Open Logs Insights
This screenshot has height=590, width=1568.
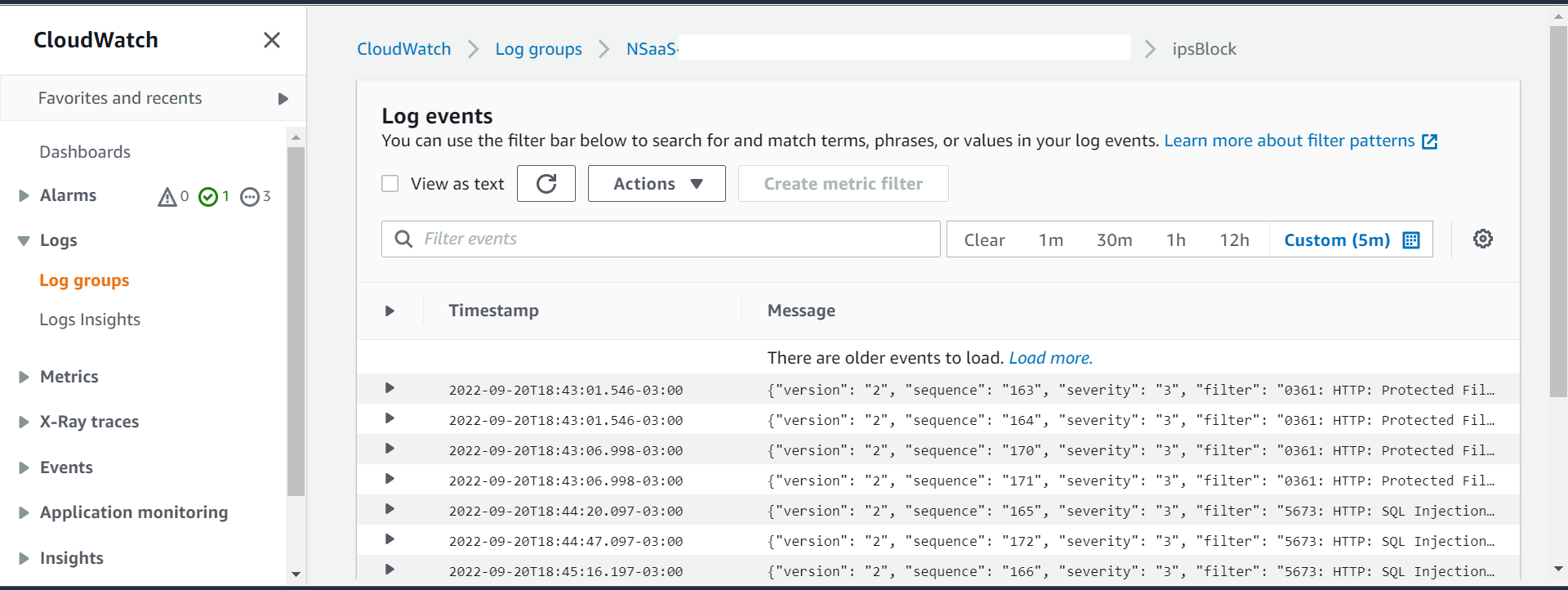pyautogui.click(x=90, y=320)
